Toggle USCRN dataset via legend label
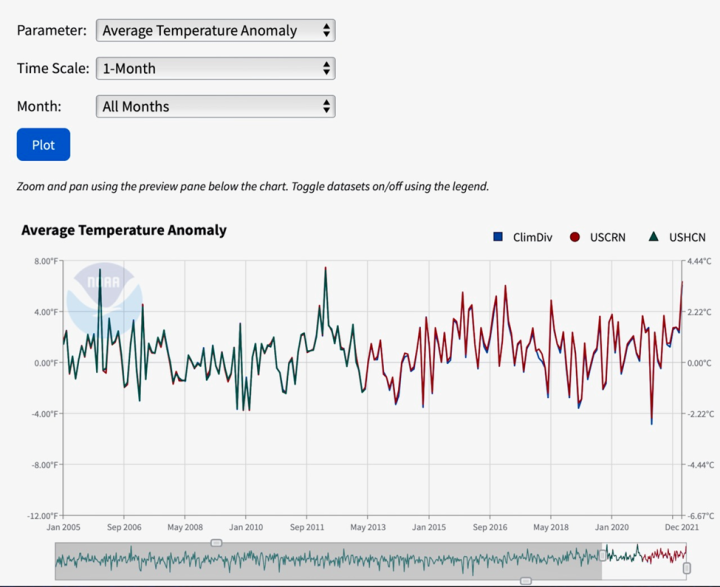Viewport: 720px width, 587px height. point(610,237)
